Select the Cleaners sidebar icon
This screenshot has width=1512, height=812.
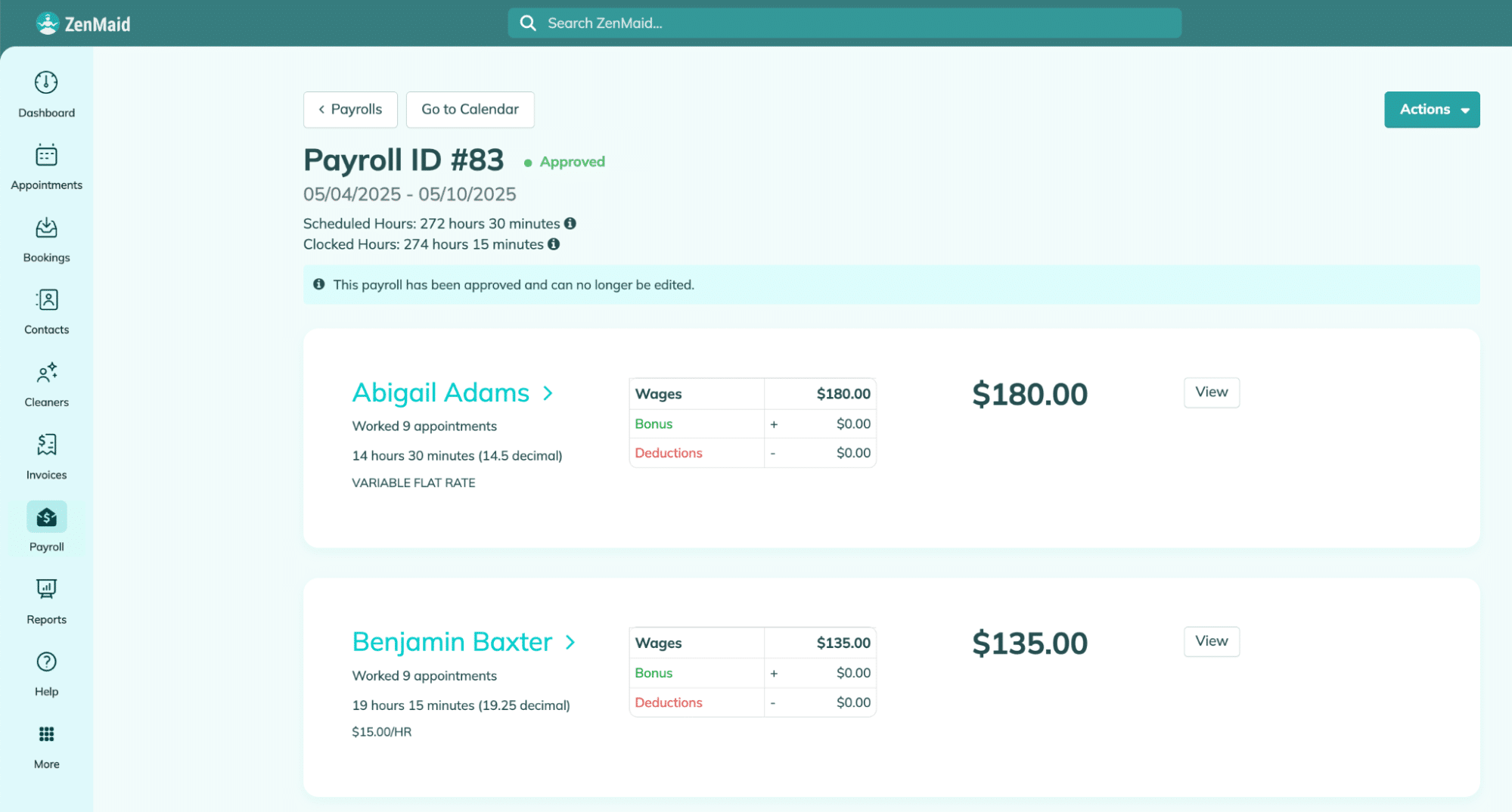(x=46, y=373)
